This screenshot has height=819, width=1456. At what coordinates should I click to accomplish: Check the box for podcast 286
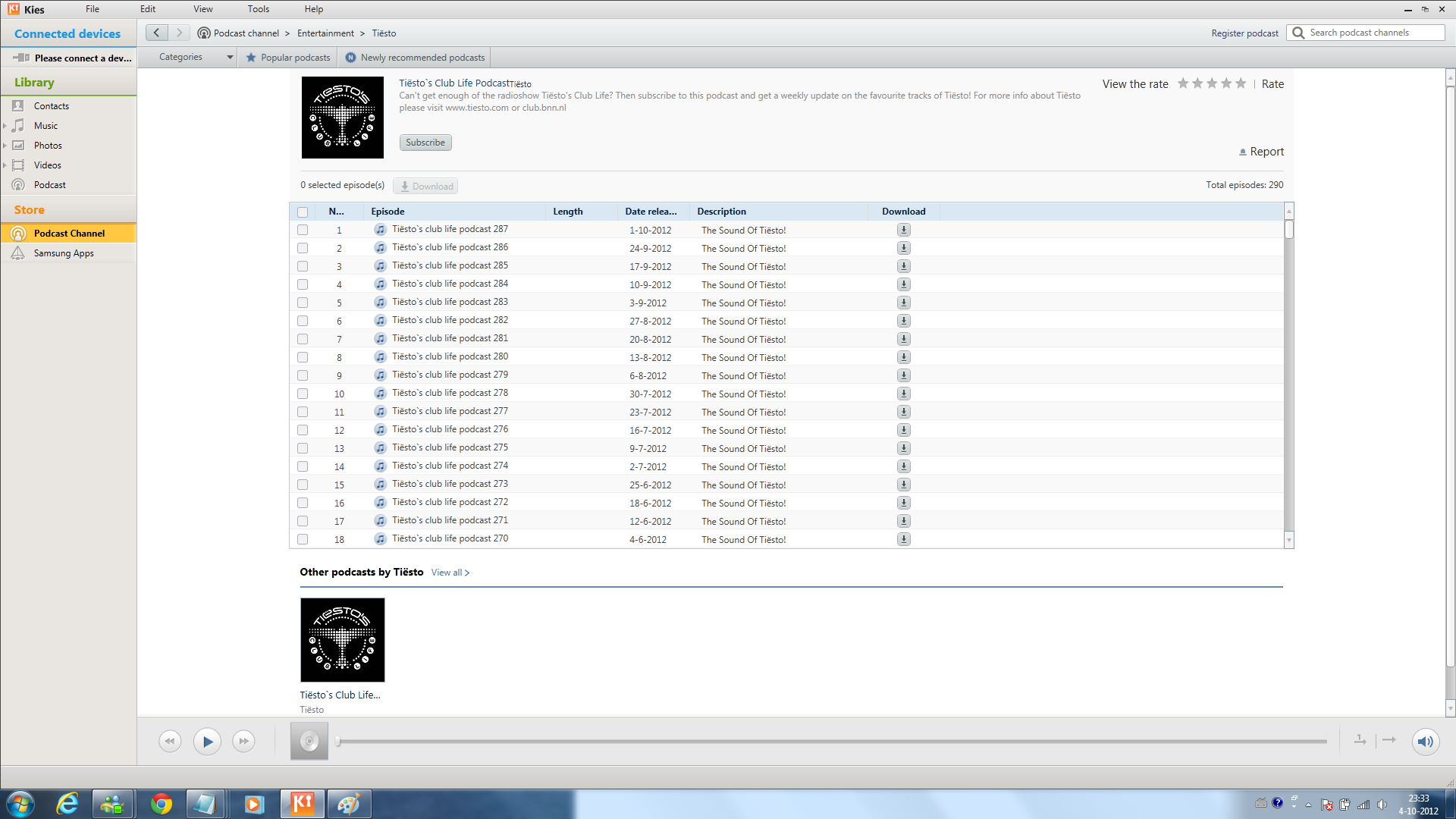tap(303, 248)
